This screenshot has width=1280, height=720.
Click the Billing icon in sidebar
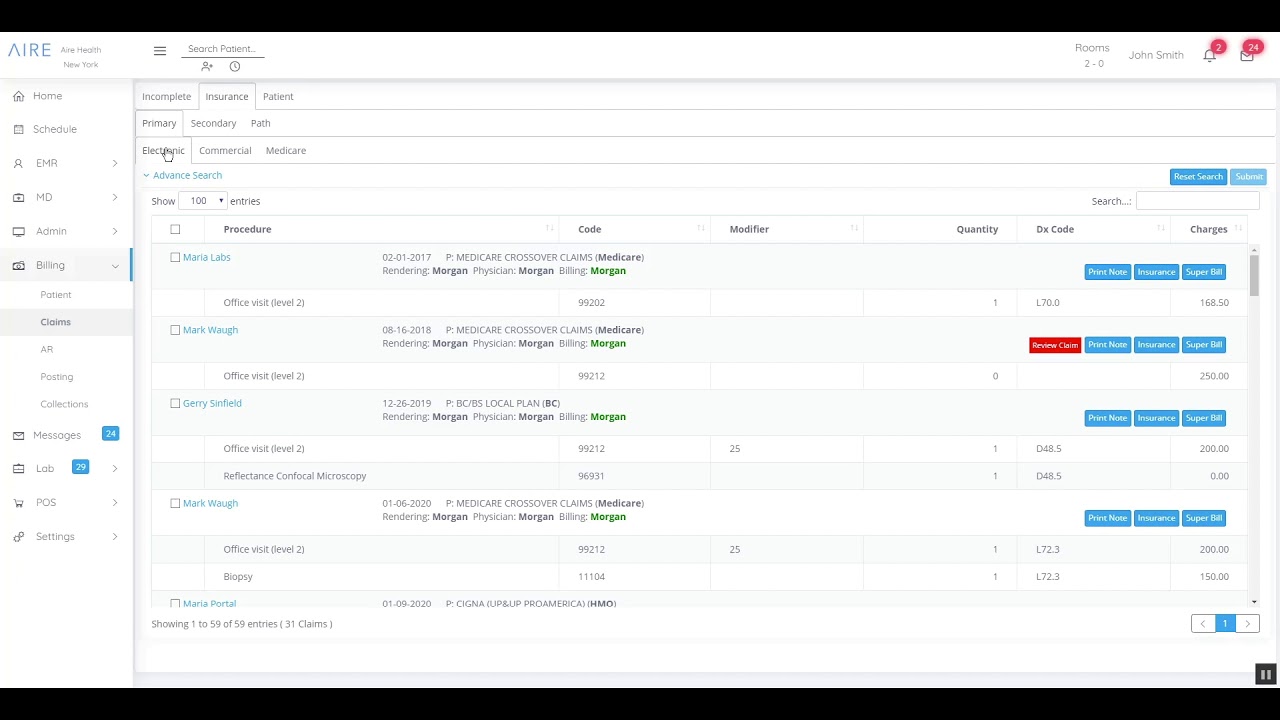coord(19,265)
